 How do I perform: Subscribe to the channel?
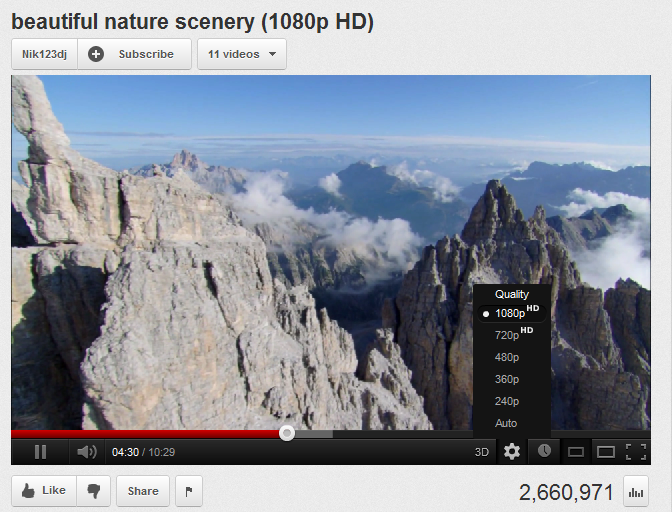point(134,54)
